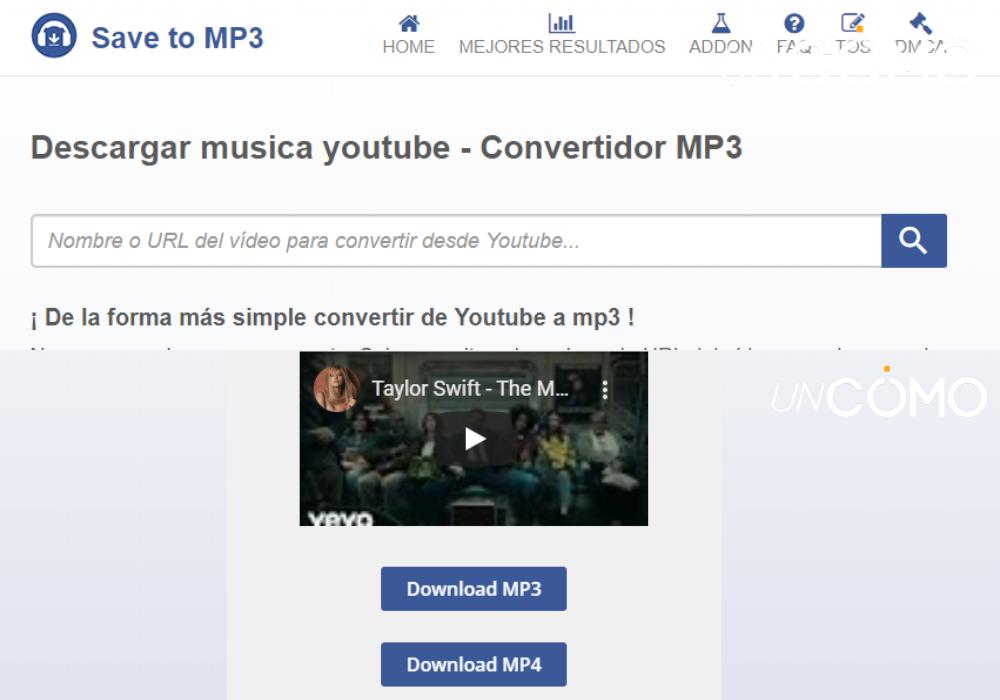Open the video's three-dot options menu
1000x700 pixels.
click(x=605, y=390)
